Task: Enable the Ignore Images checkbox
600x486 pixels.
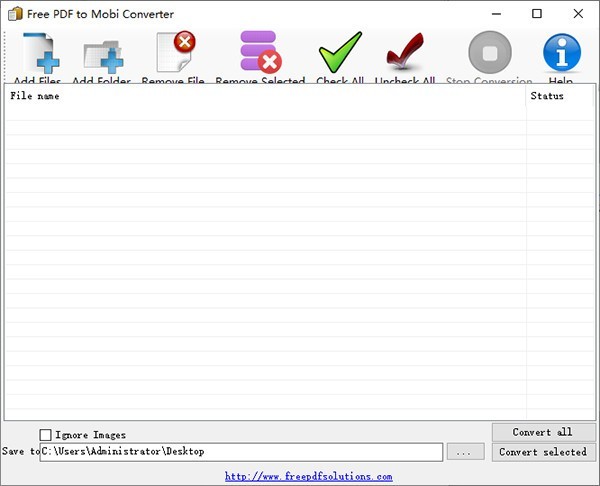Action: click(x=45, y=435)
